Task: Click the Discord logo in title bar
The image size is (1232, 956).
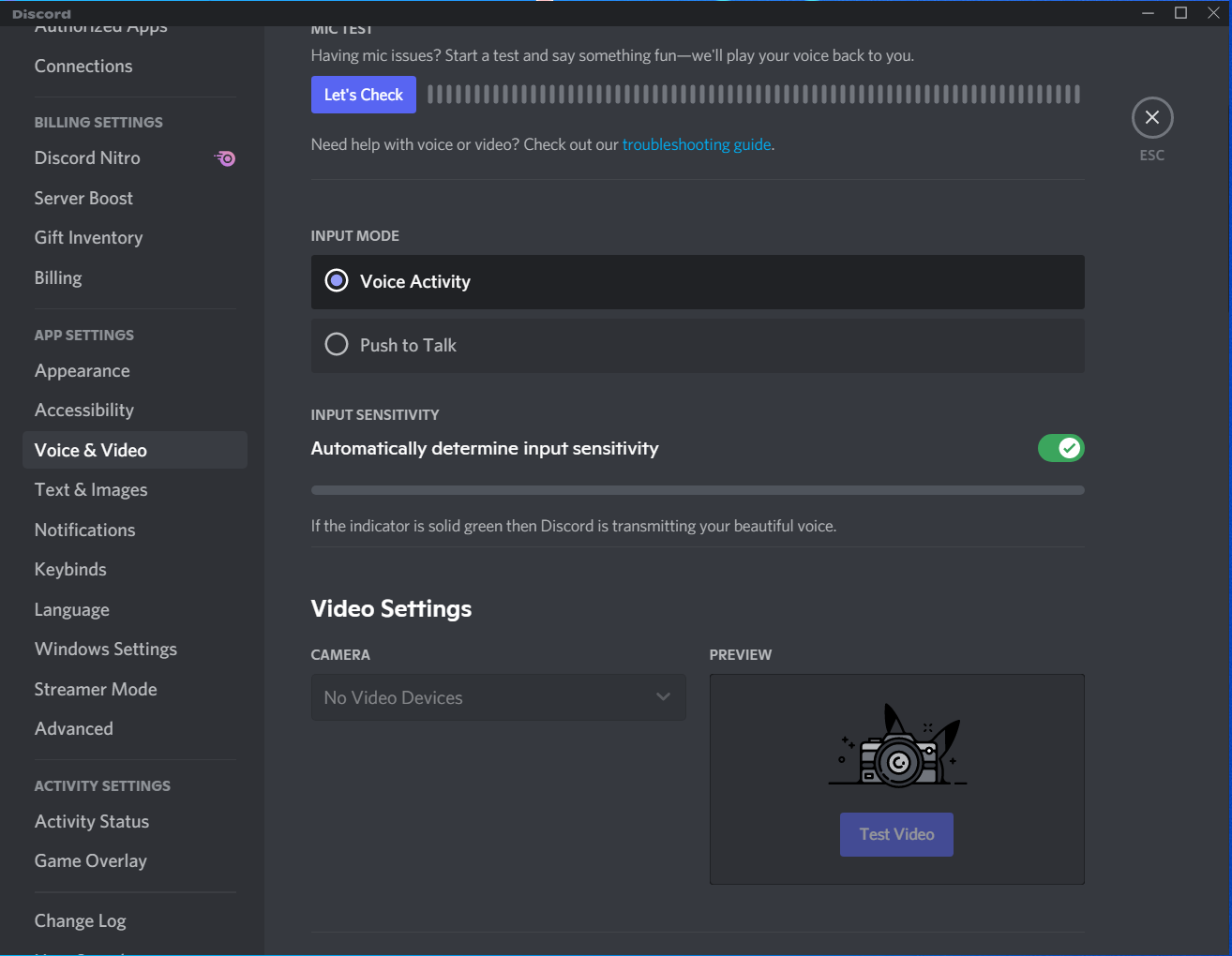Action: [41, 14]
